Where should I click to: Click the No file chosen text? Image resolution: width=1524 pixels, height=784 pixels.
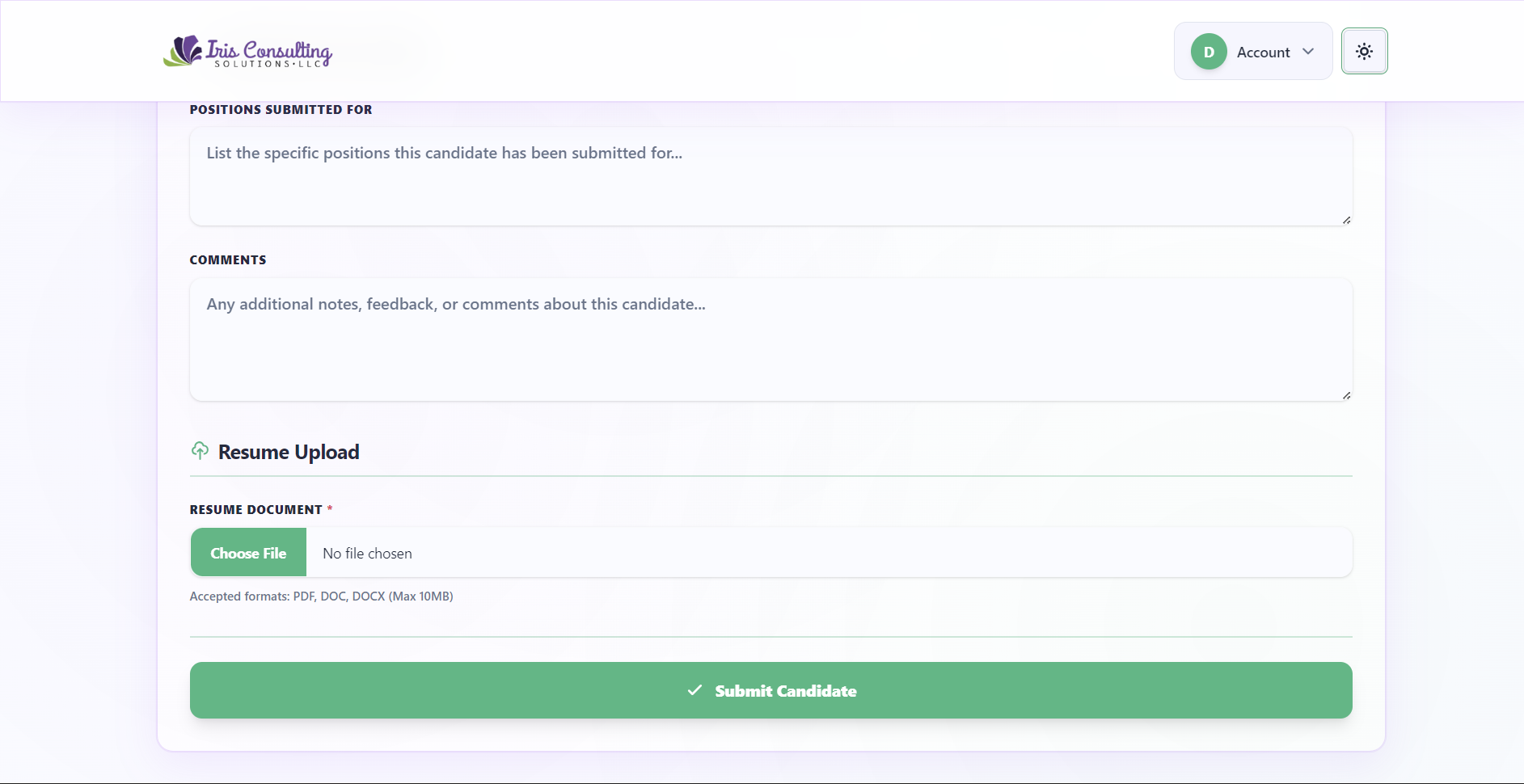pyautogui.click(x=367, y=554)
